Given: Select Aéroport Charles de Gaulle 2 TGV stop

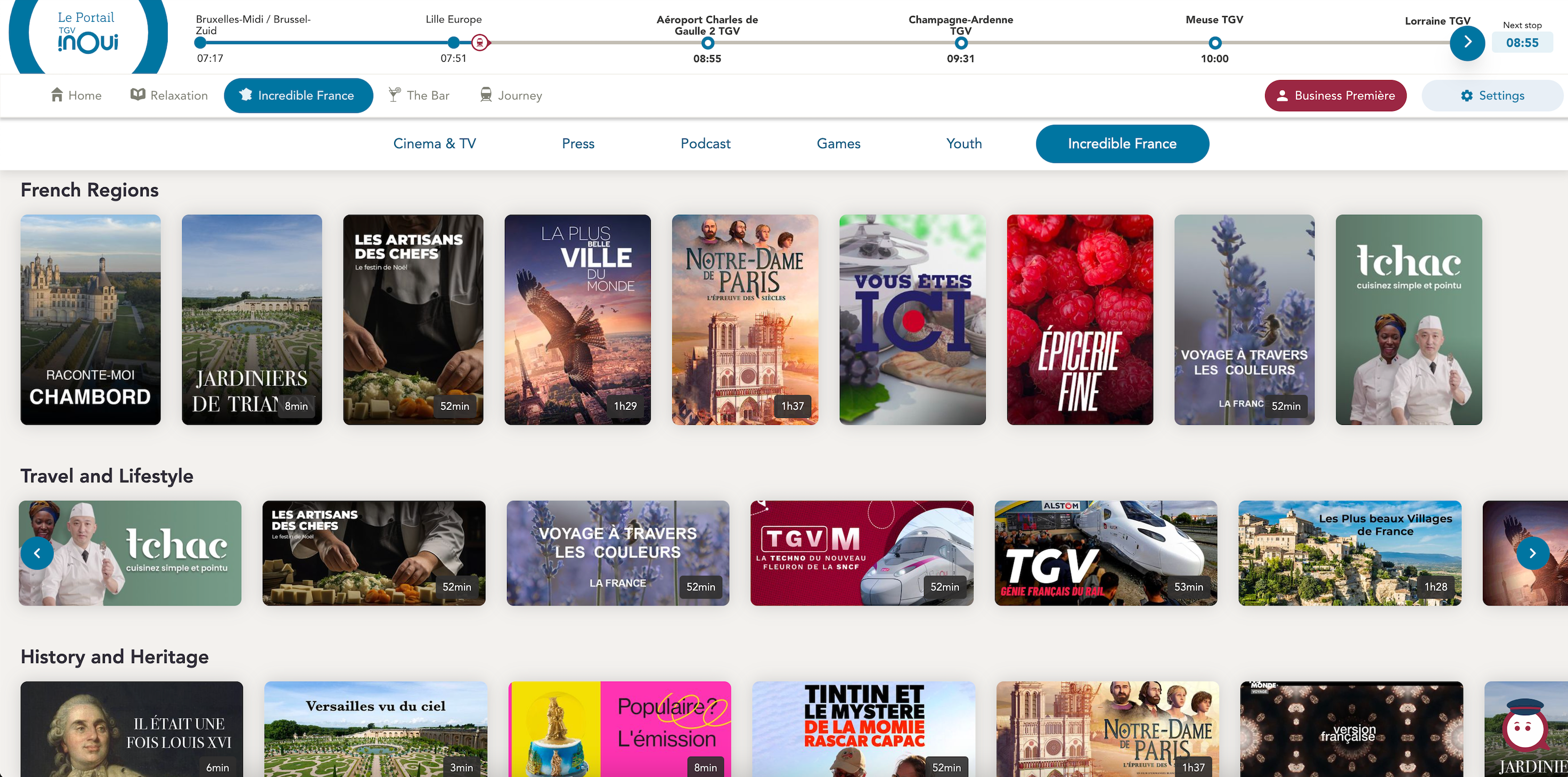Looking at the screenshot, I should [707, 43].
